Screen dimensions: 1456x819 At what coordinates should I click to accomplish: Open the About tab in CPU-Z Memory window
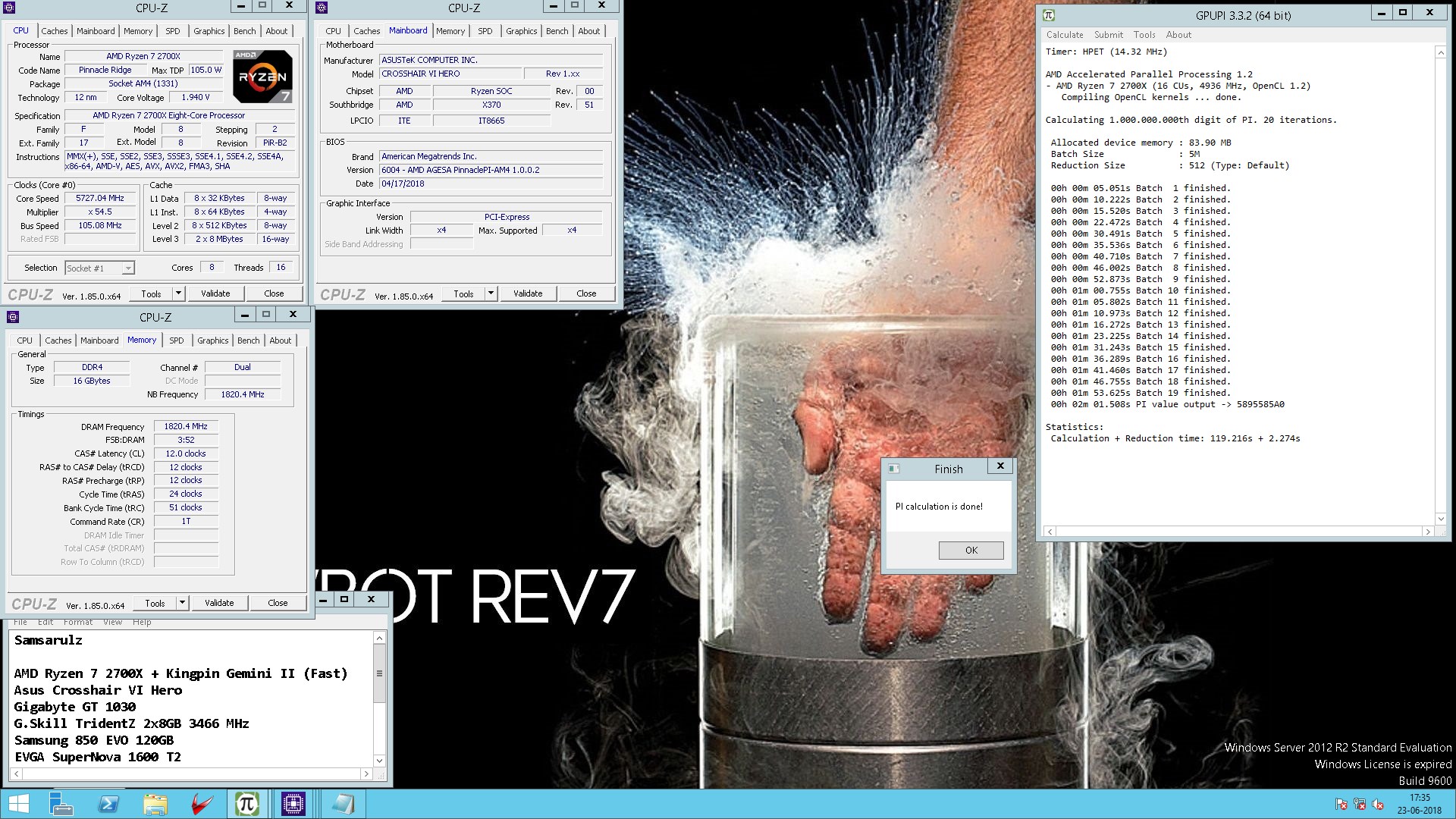pyautogui.click(x=281, y=340)
